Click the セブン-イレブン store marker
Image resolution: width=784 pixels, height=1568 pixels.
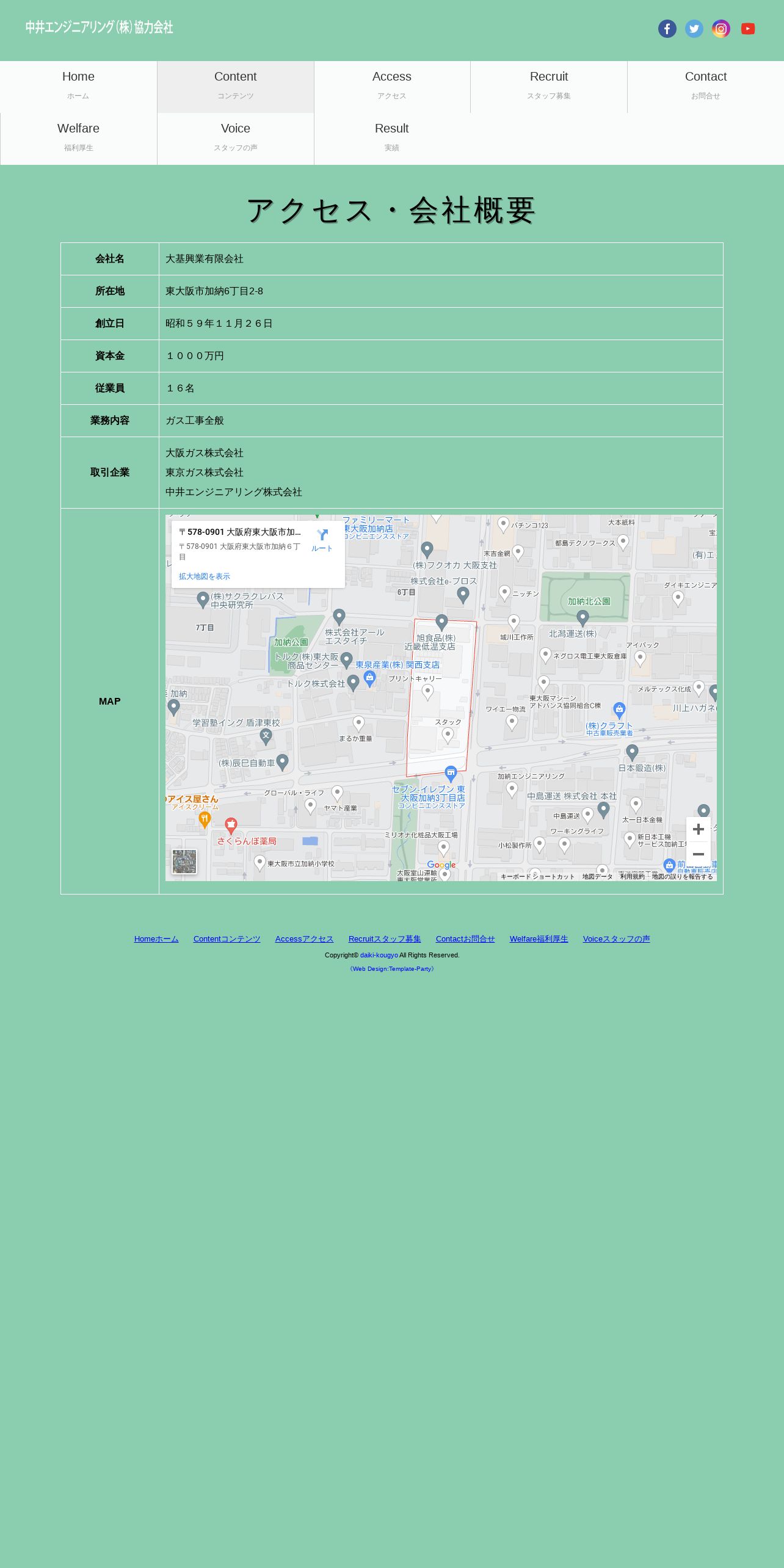point(451,774)
